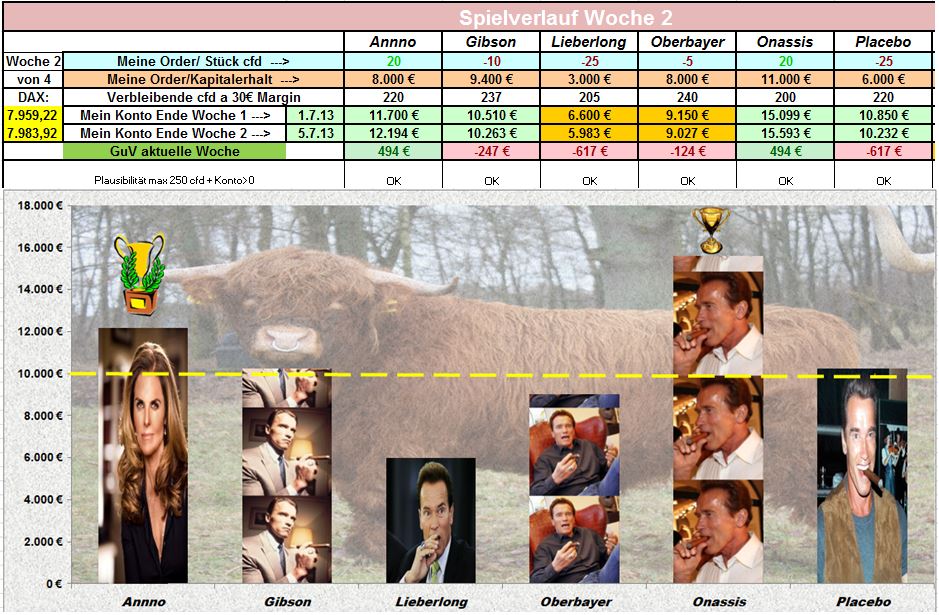Select the date cell 5.7.13
939x615 pixels.
[x=316, y=133]
